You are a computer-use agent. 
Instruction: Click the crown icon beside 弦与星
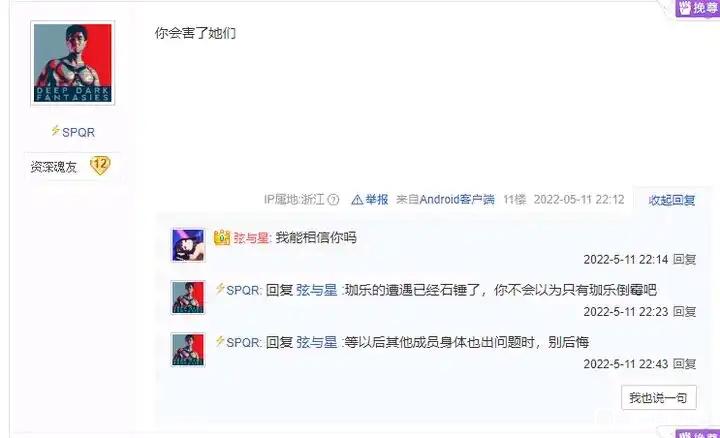coord(222,237)
